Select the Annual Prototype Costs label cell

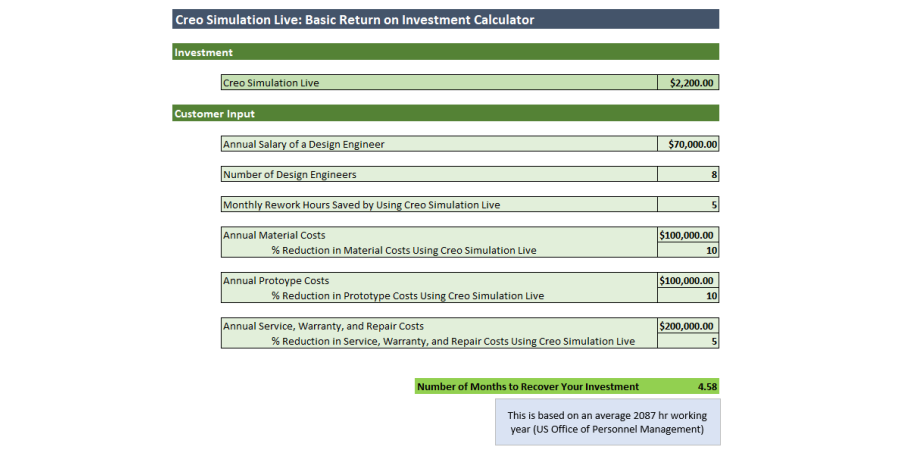click(x=276, y=281)
